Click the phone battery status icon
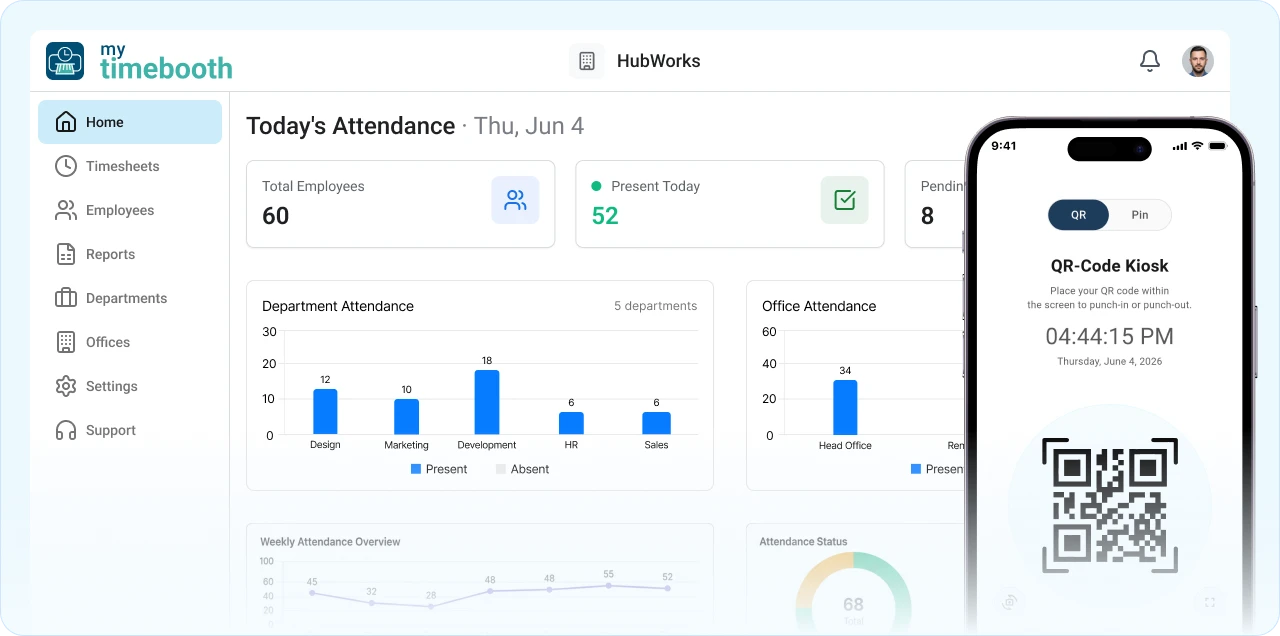 click(1217, 146)
